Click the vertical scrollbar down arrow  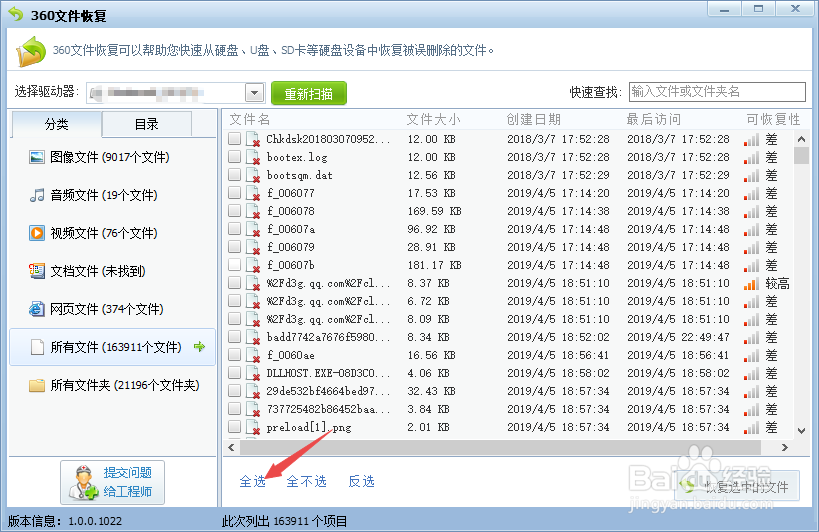(x=801, y=431)
